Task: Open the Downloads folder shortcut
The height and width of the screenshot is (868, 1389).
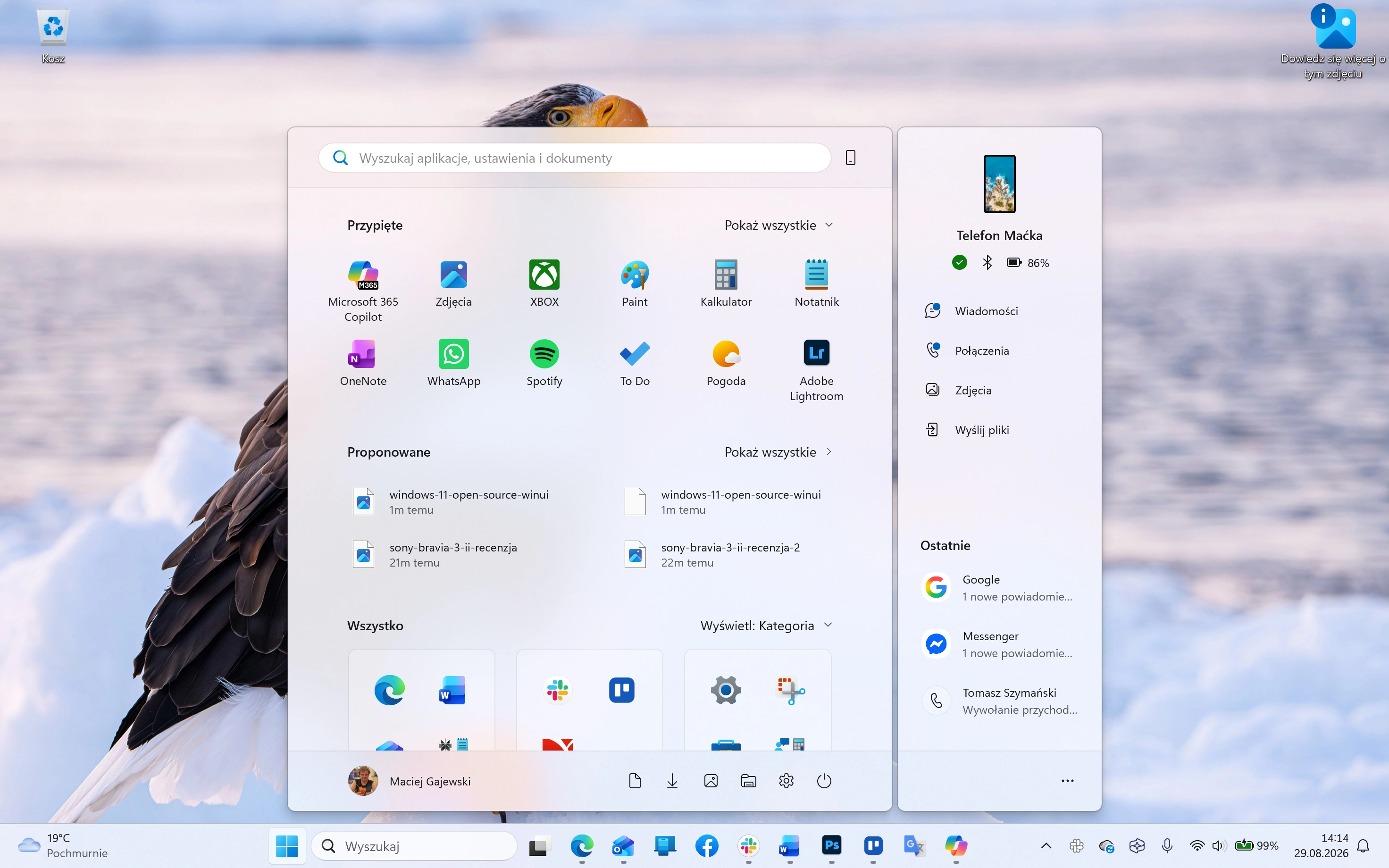Action: 672,781
